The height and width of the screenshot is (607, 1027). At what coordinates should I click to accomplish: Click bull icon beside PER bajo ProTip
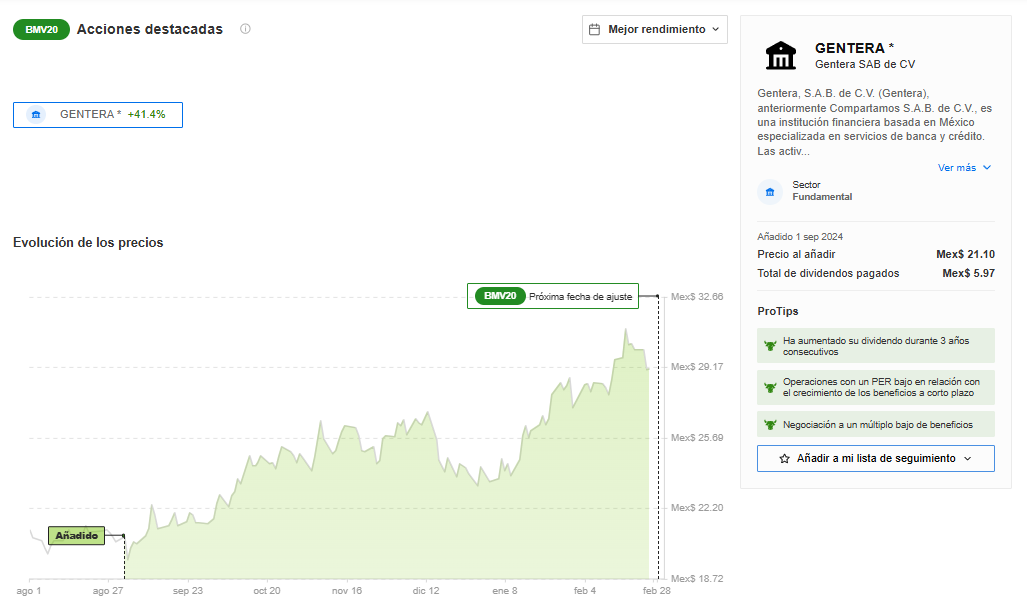[770, 387]
